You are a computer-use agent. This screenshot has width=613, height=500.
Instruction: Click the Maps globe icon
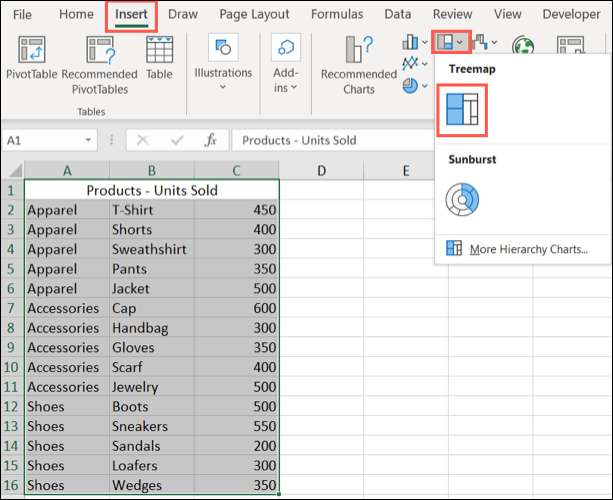[523, 46]
